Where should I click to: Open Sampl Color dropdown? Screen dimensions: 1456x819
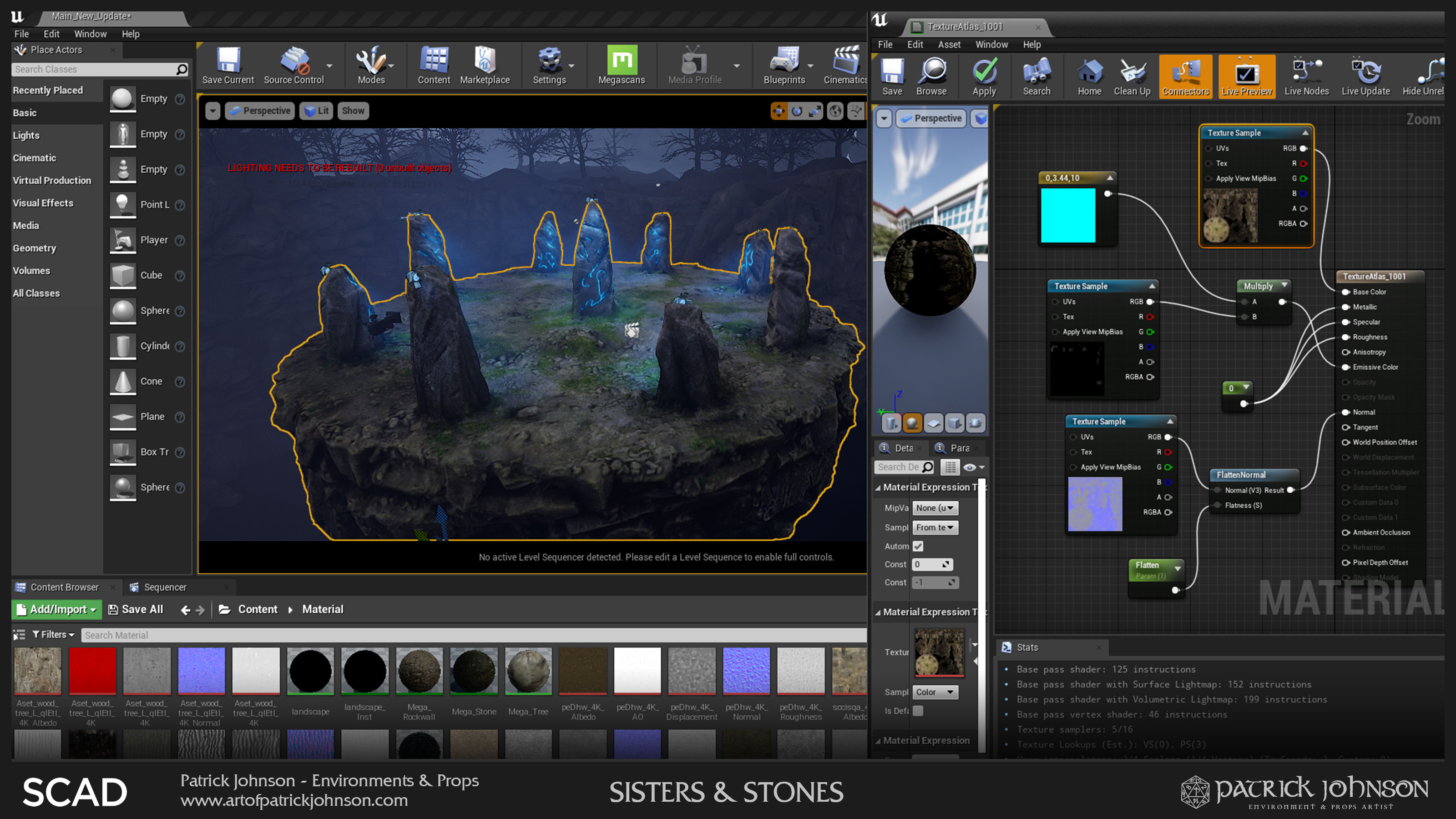click(935, 692)
